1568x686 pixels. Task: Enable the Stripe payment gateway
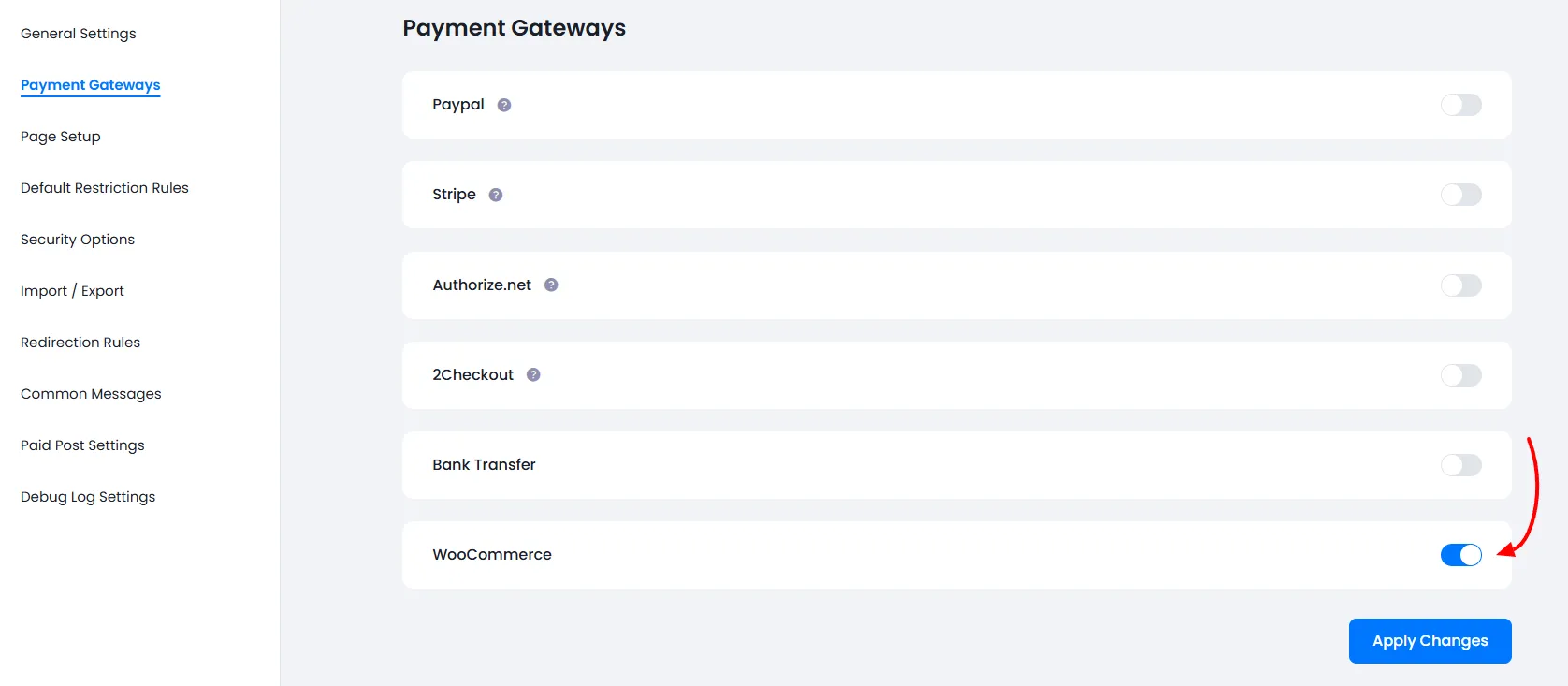1459,195
